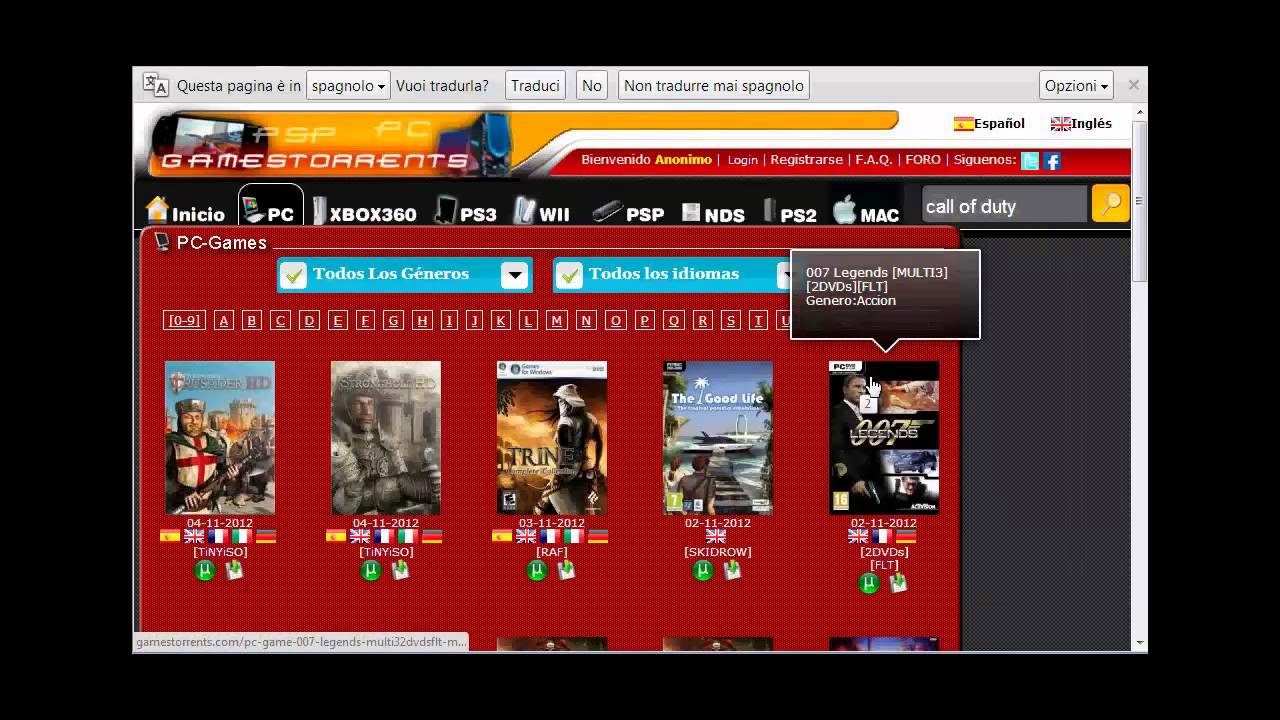Select the PC platform tab
1280x720 pixels.
point(270,206)
